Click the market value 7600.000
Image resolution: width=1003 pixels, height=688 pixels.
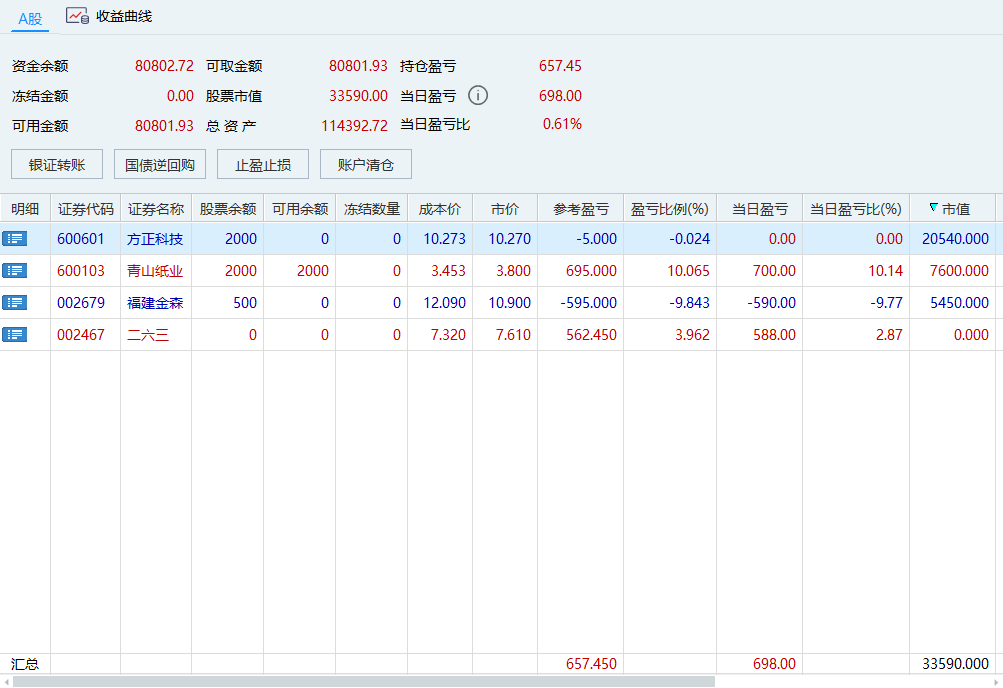tap(960, 270)
